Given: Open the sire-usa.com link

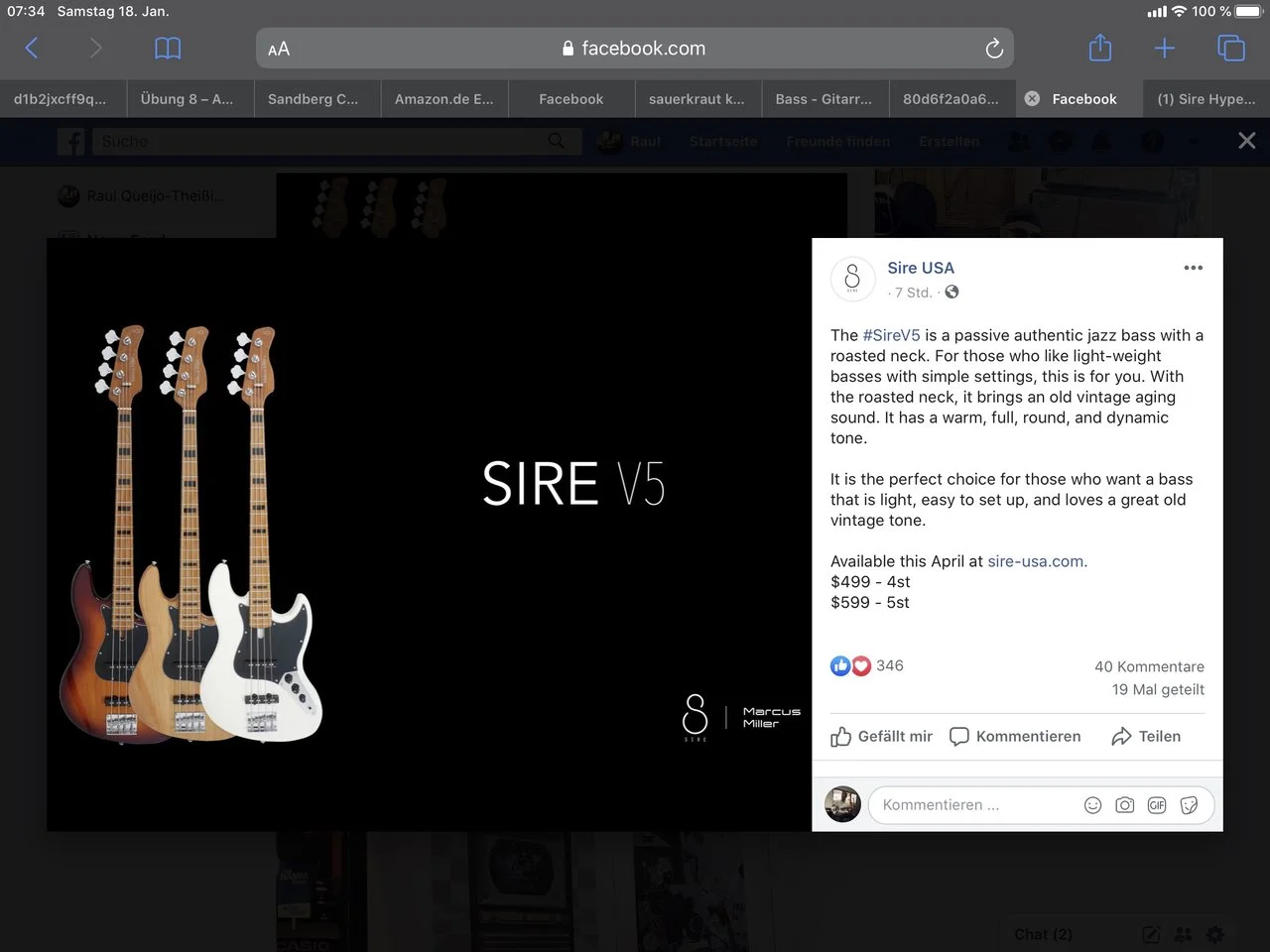Looking at the screenshot, I should [1035, 561].
